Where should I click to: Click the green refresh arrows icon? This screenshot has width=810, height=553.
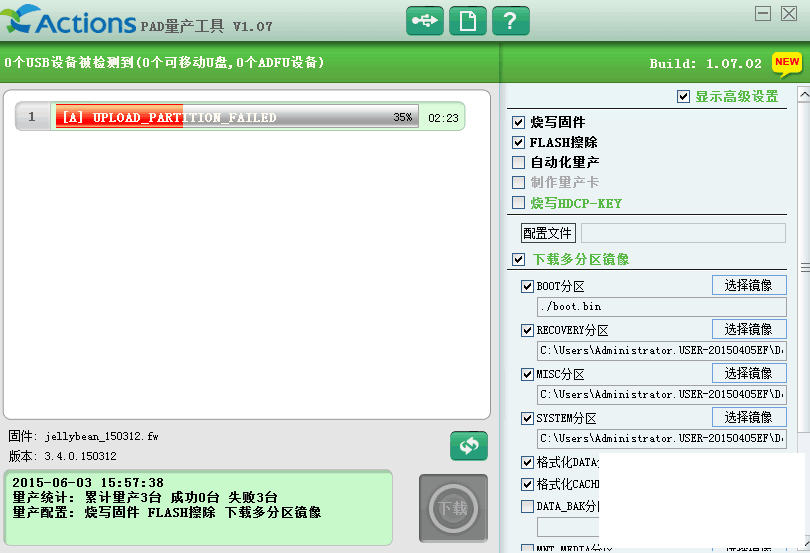pyautogui.click(x=469, y=446)
